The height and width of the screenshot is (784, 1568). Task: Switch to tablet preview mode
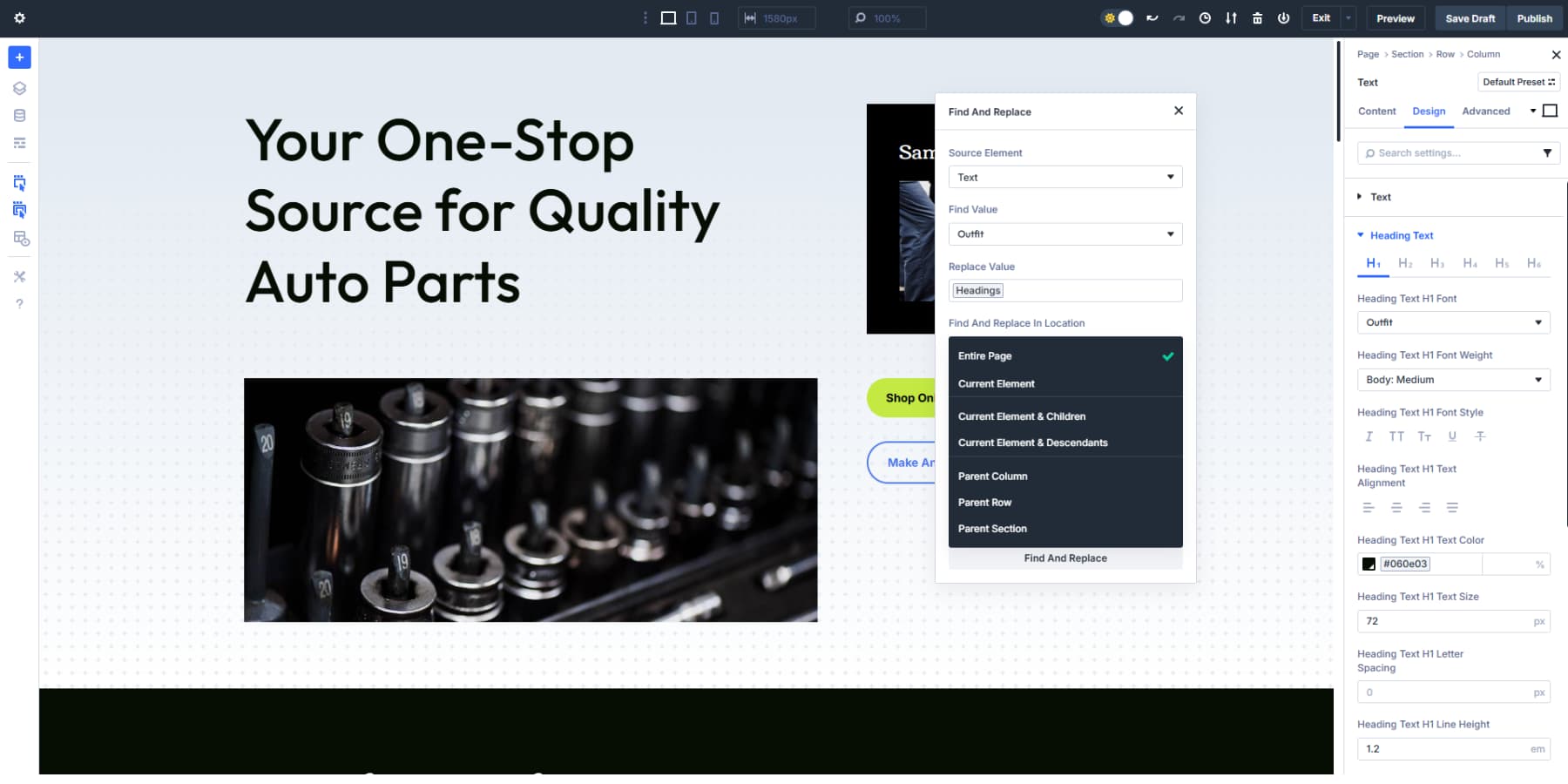693,17
